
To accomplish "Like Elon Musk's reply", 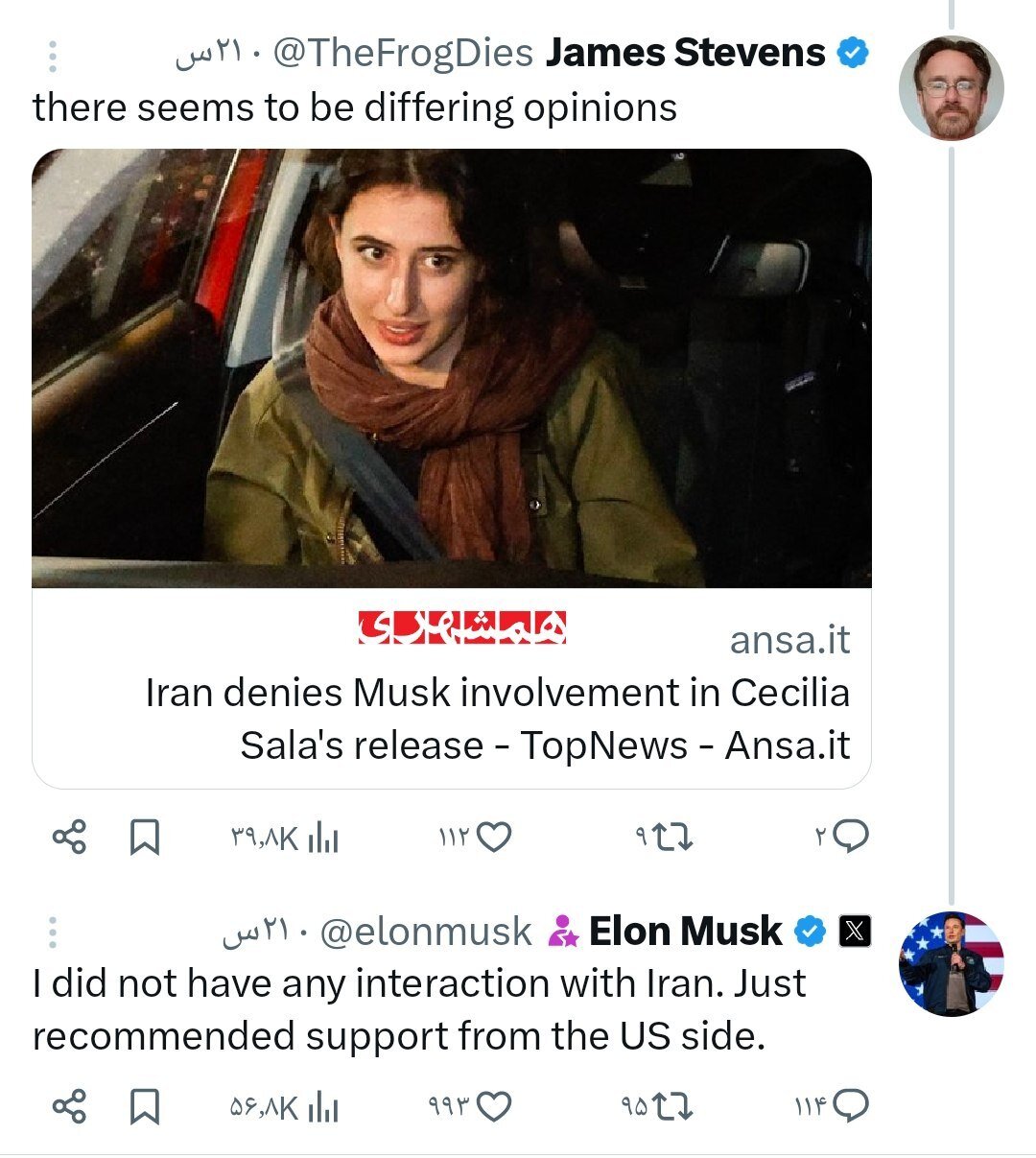I will 493,1107.
